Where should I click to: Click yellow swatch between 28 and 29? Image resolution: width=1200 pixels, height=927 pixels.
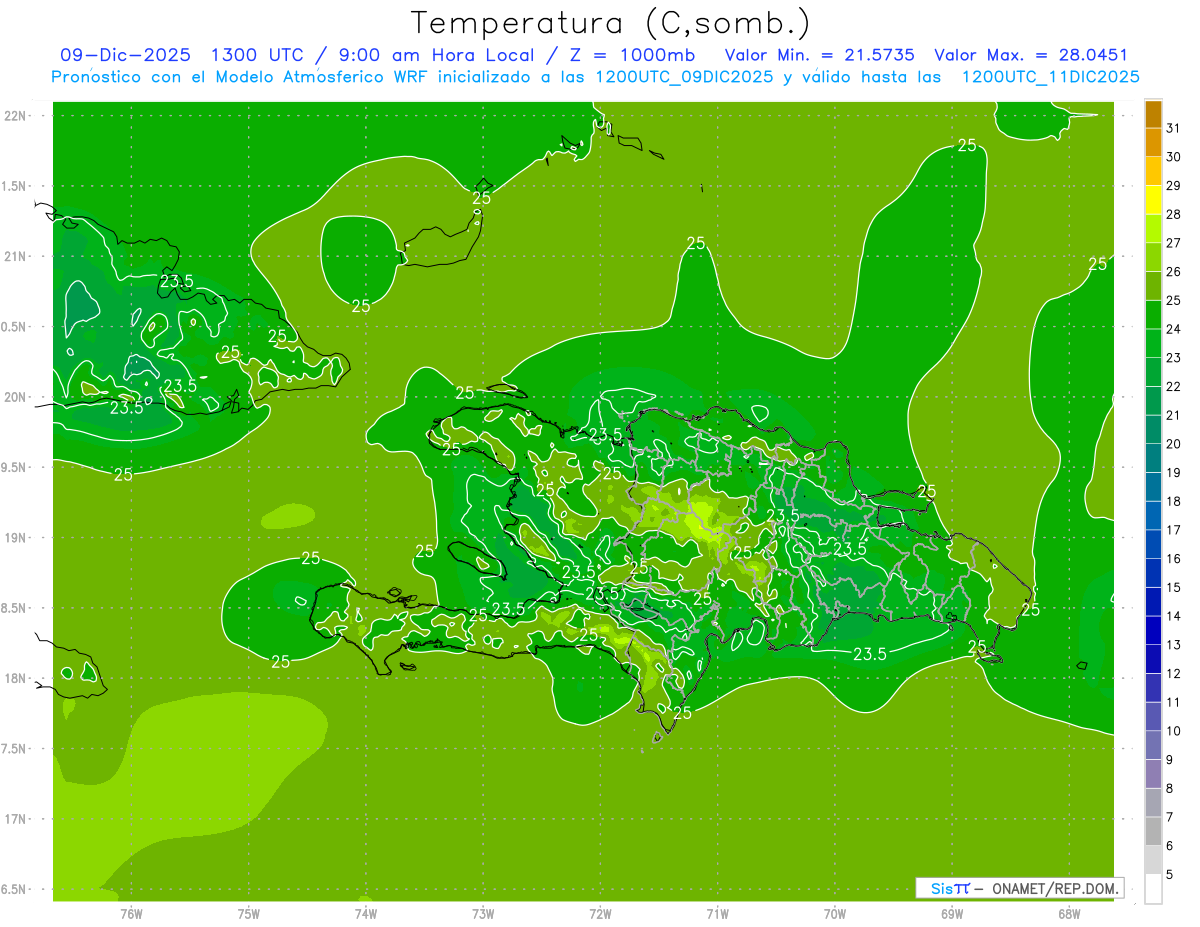coord(1153,200)
